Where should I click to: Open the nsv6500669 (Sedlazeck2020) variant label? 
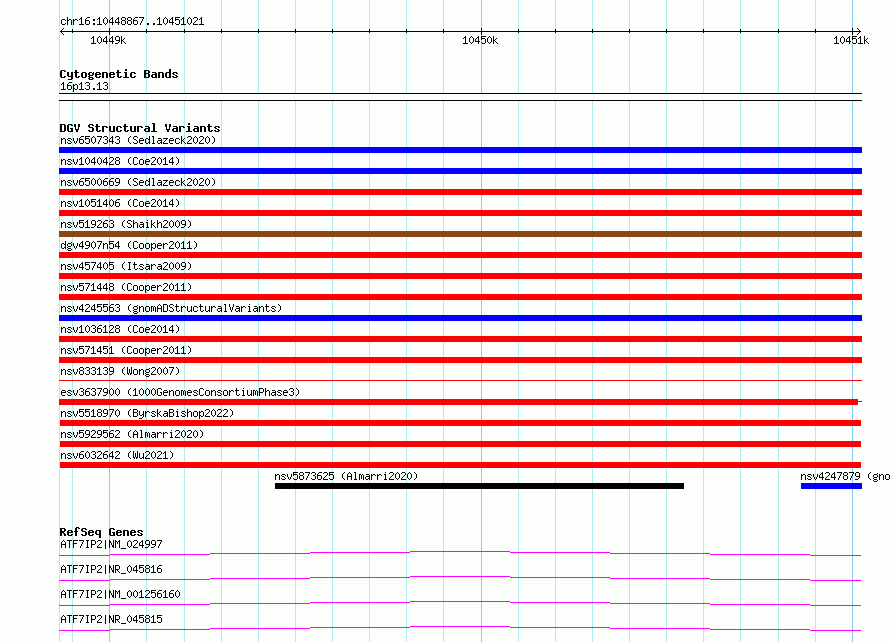click(138, 182)
